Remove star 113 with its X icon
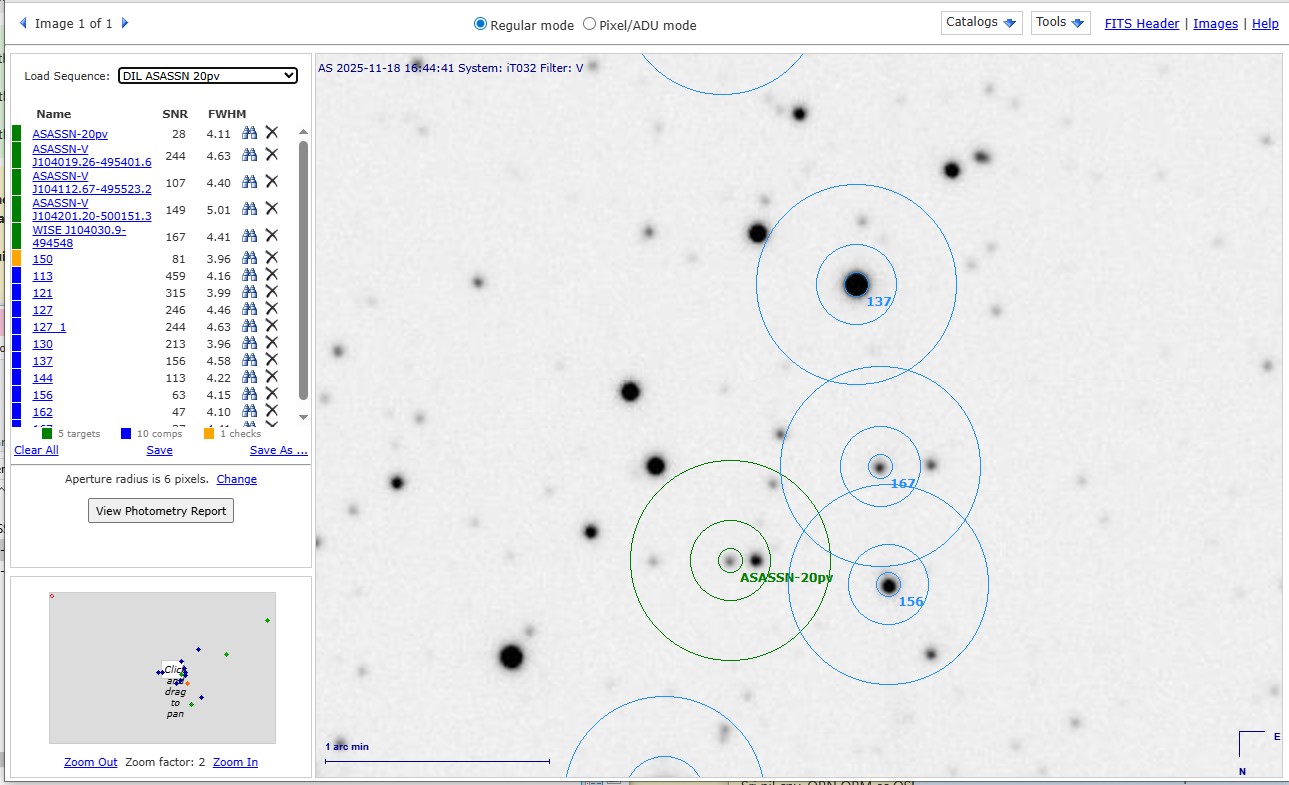 pos(271,275)
